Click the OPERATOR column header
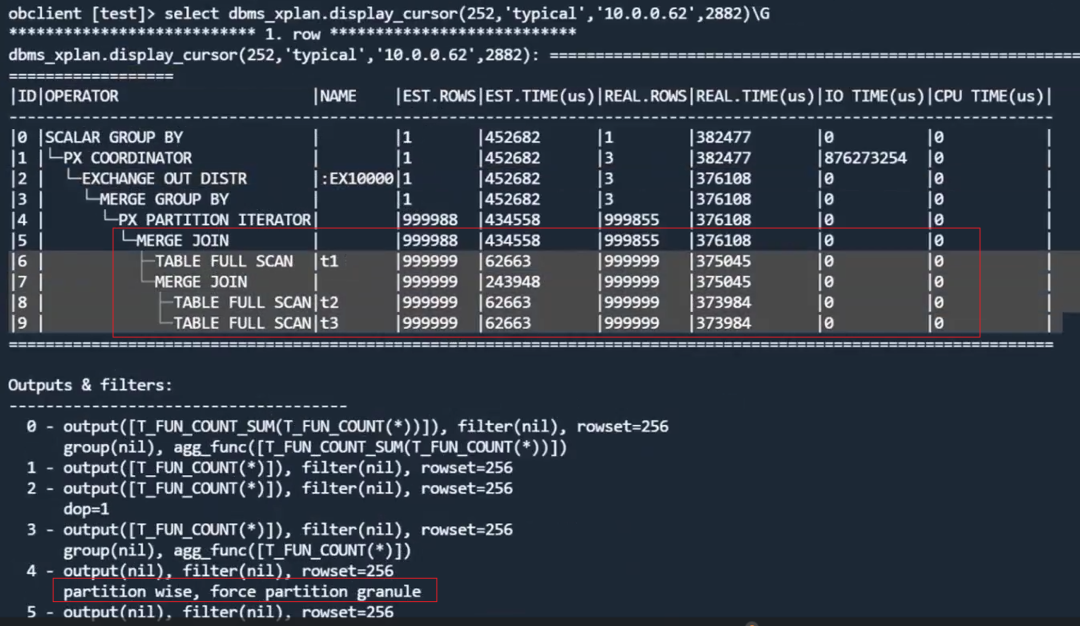Image resolution: width=1080 pixels, height=626 pixels. coord(82,96)
